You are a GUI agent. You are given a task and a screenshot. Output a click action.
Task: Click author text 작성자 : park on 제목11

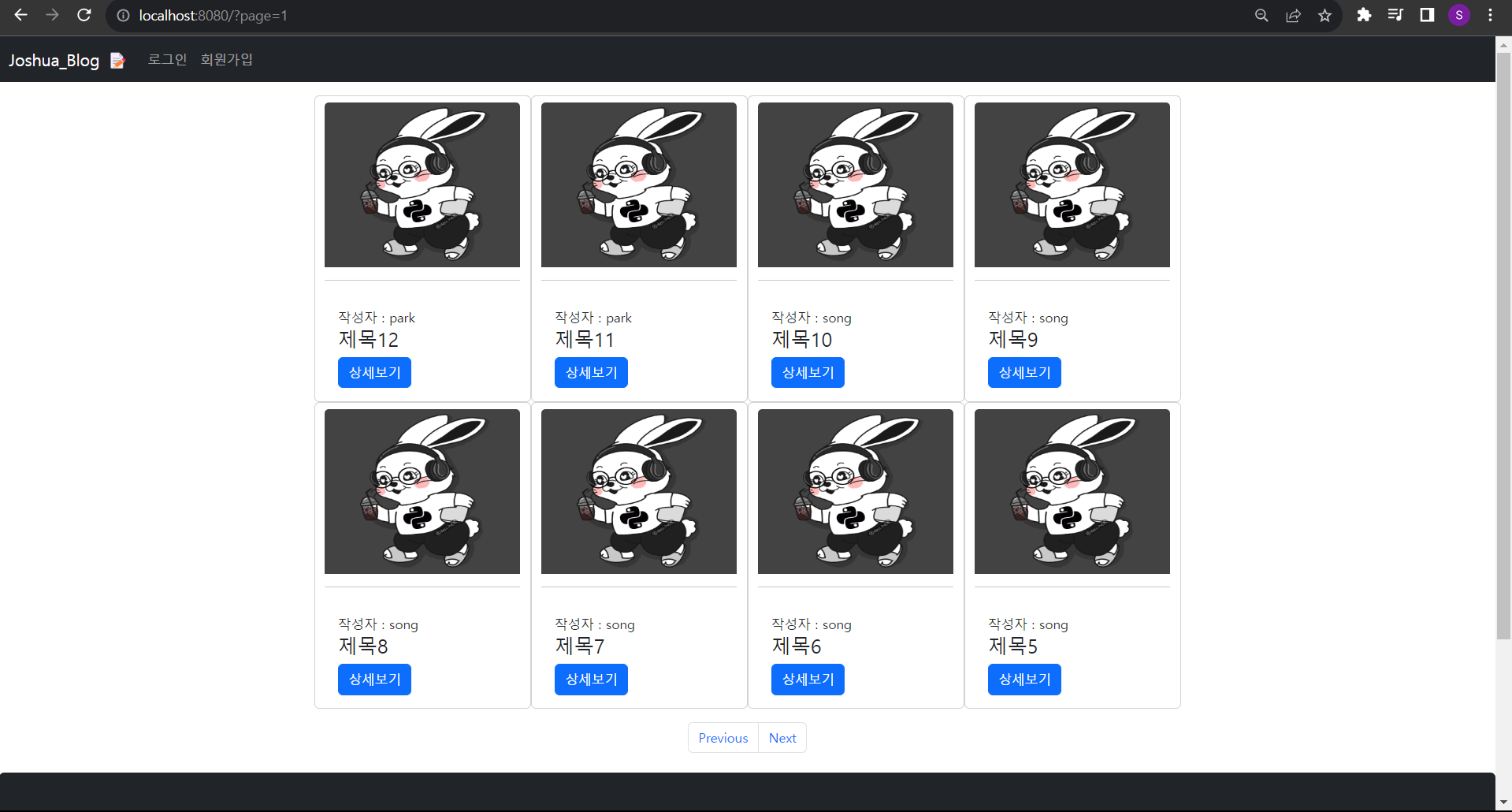tap(593, 318)
